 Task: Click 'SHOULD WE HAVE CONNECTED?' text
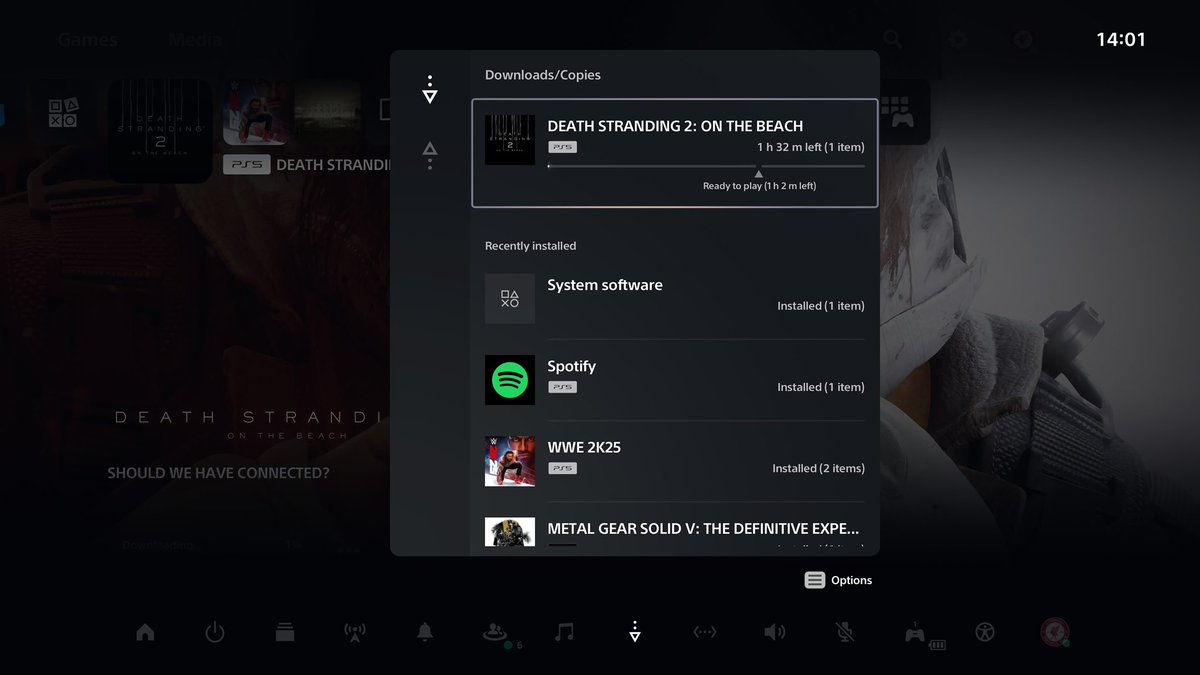219,473
